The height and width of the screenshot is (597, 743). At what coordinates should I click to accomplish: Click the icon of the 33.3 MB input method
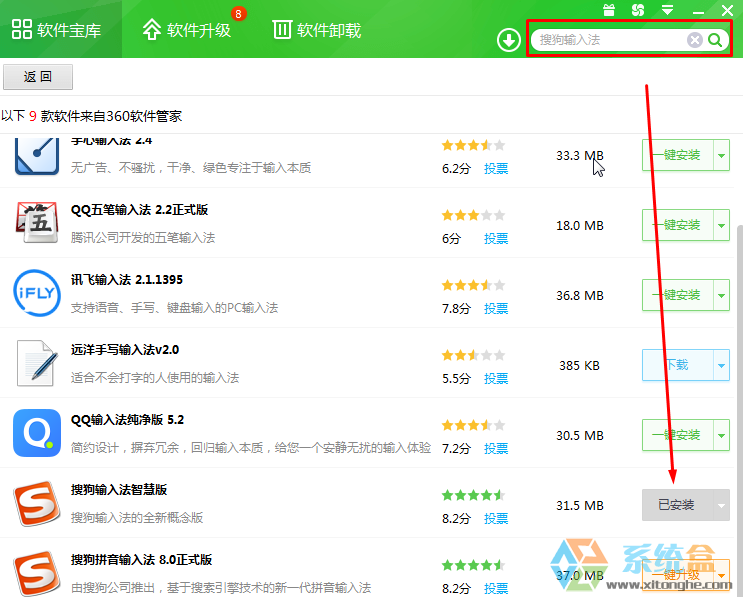[37, 156]
